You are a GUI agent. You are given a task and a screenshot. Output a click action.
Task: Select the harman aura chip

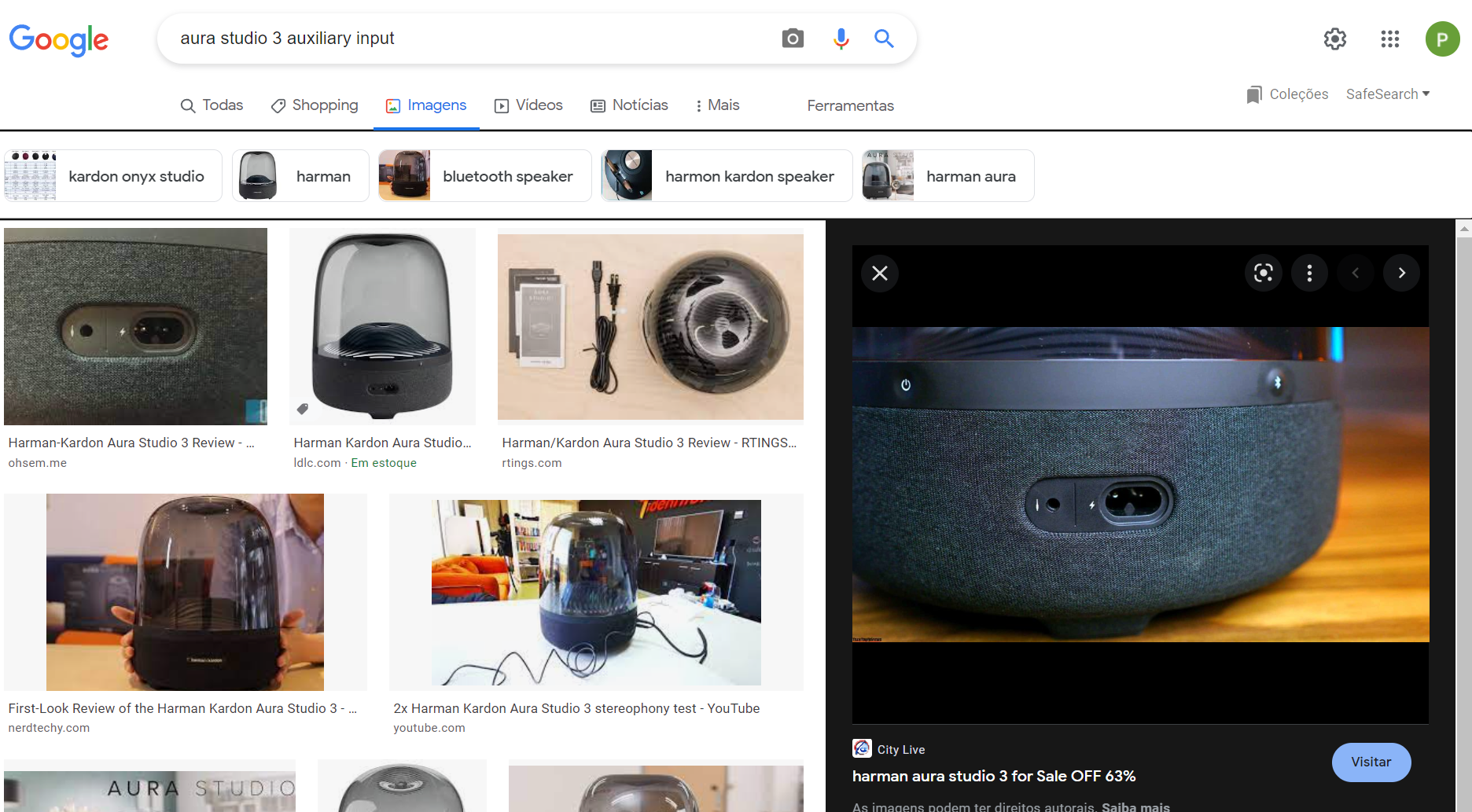click(x=948, y=176)
